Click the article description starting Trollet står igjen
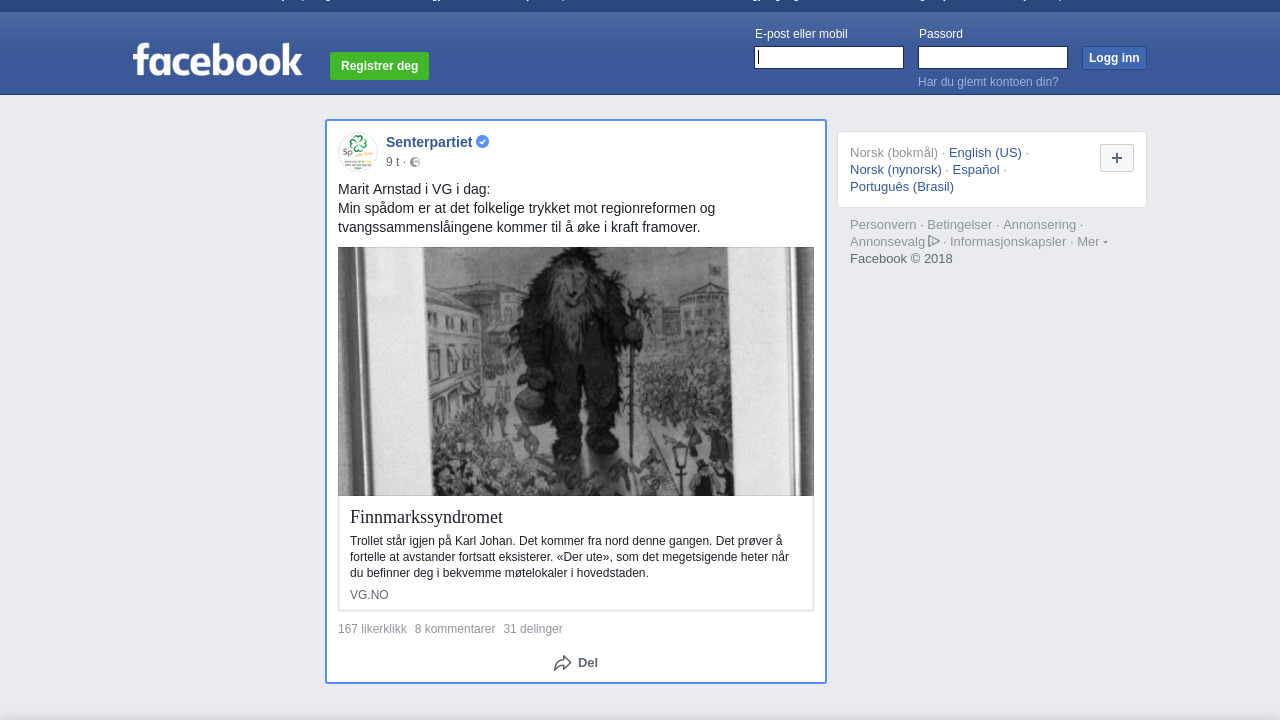Image resolution: width=1280 pixels, height=720 pixels. [x=570, y=557]
